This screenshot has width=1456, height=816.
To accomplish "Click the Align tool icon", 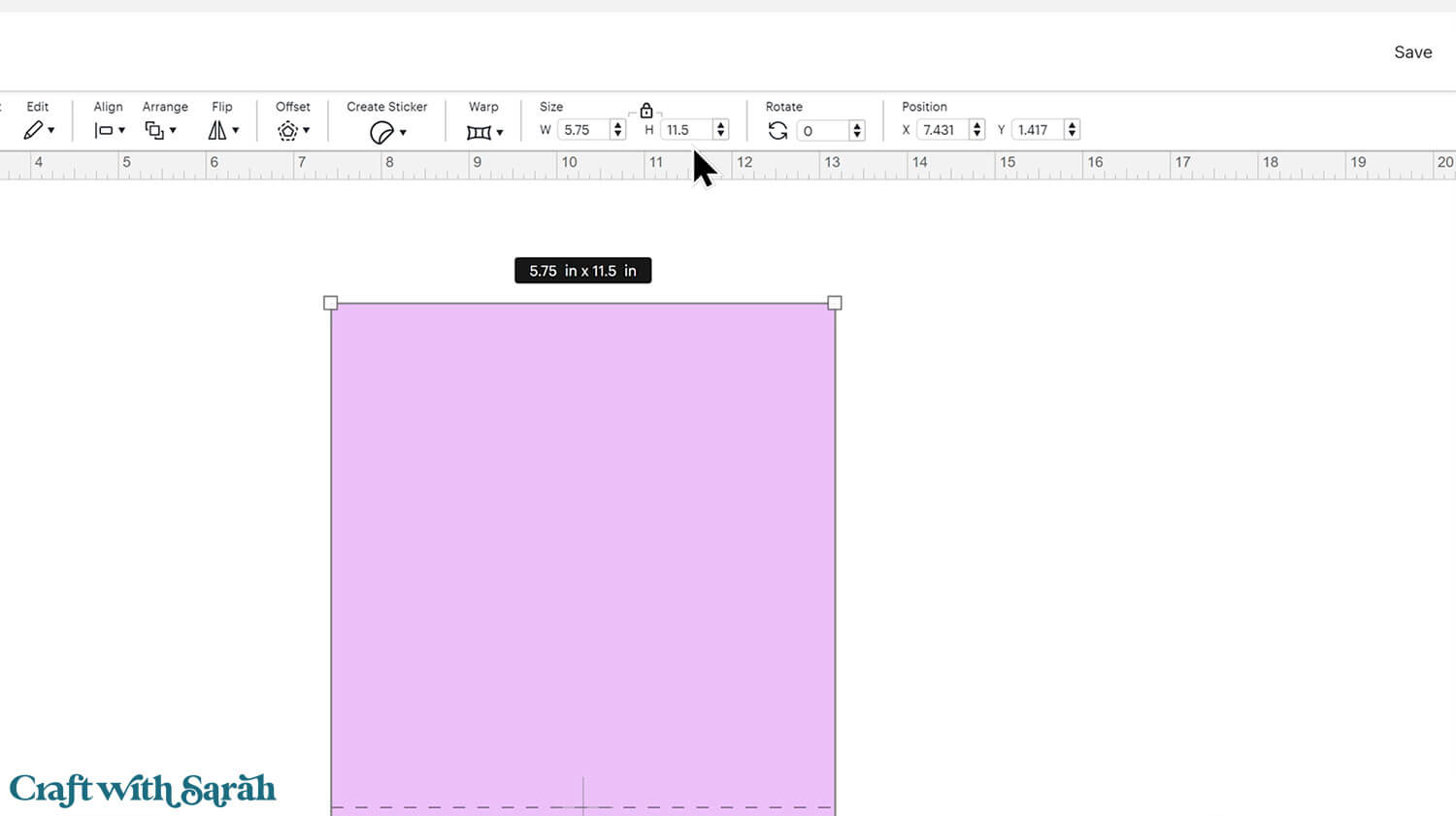I will 104,130.
